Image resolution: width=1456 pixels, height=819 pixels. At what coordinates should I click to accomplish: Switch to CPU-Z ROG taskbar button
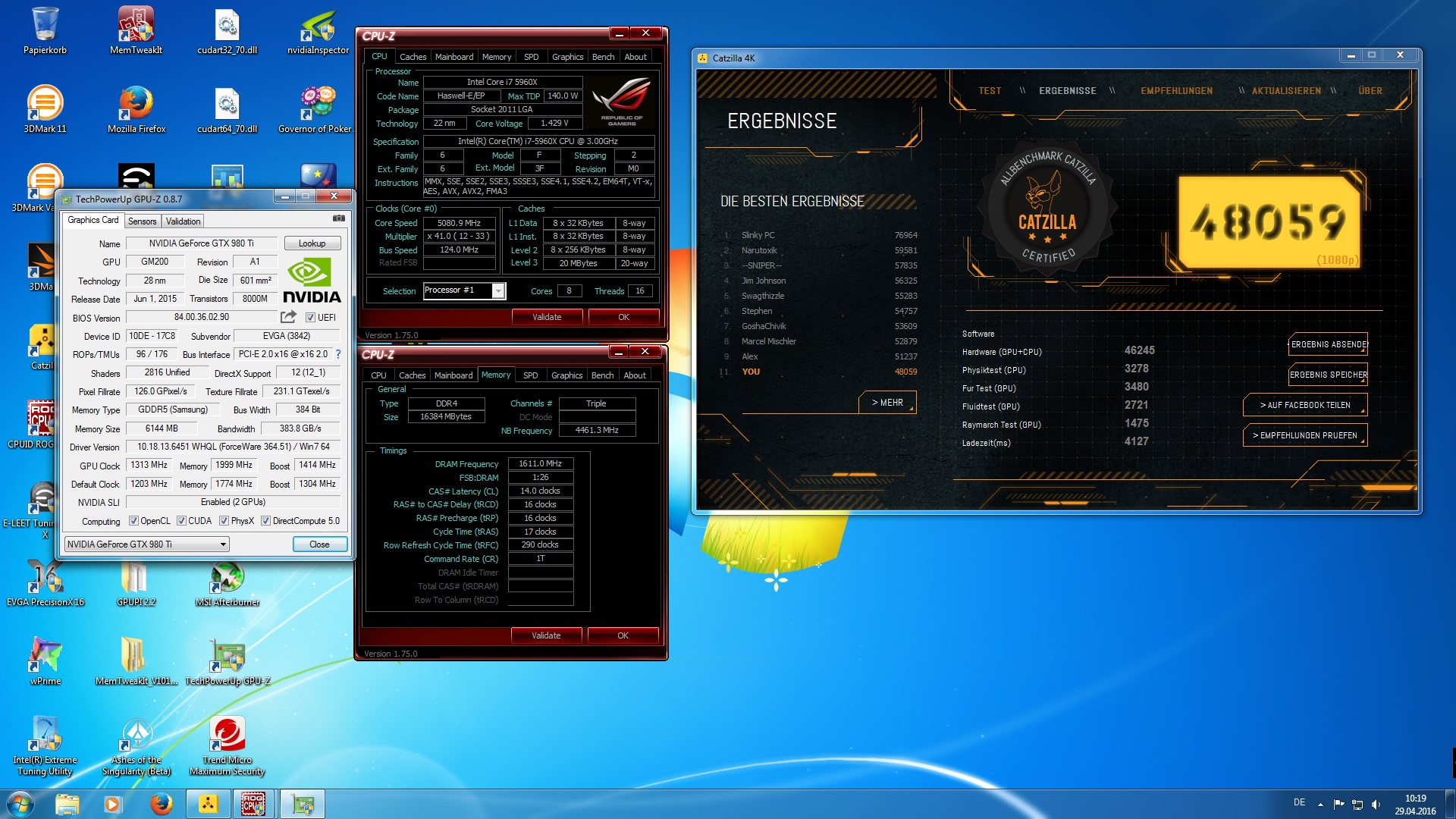254,804
